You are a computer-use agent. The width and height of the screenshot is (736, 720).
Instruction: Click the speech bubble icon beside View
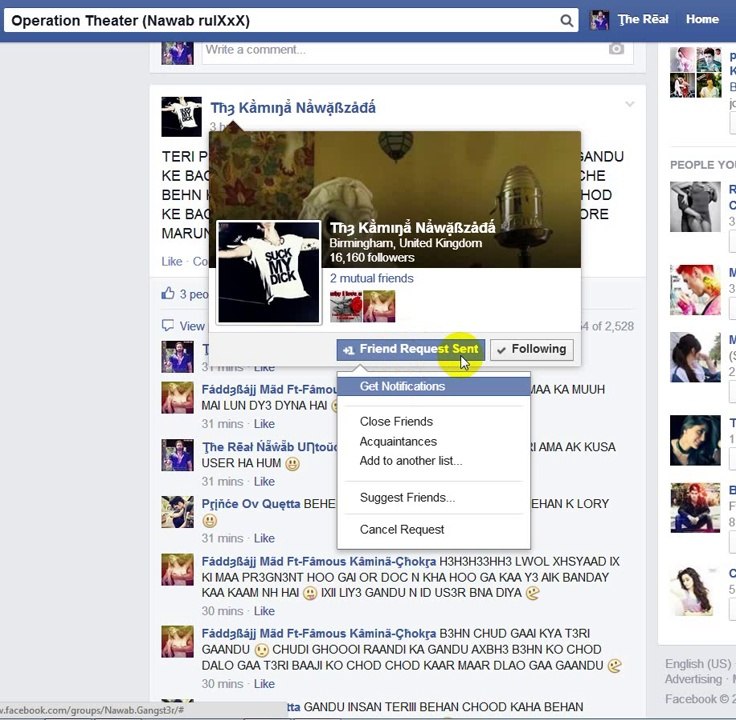(x=168, y=325)
